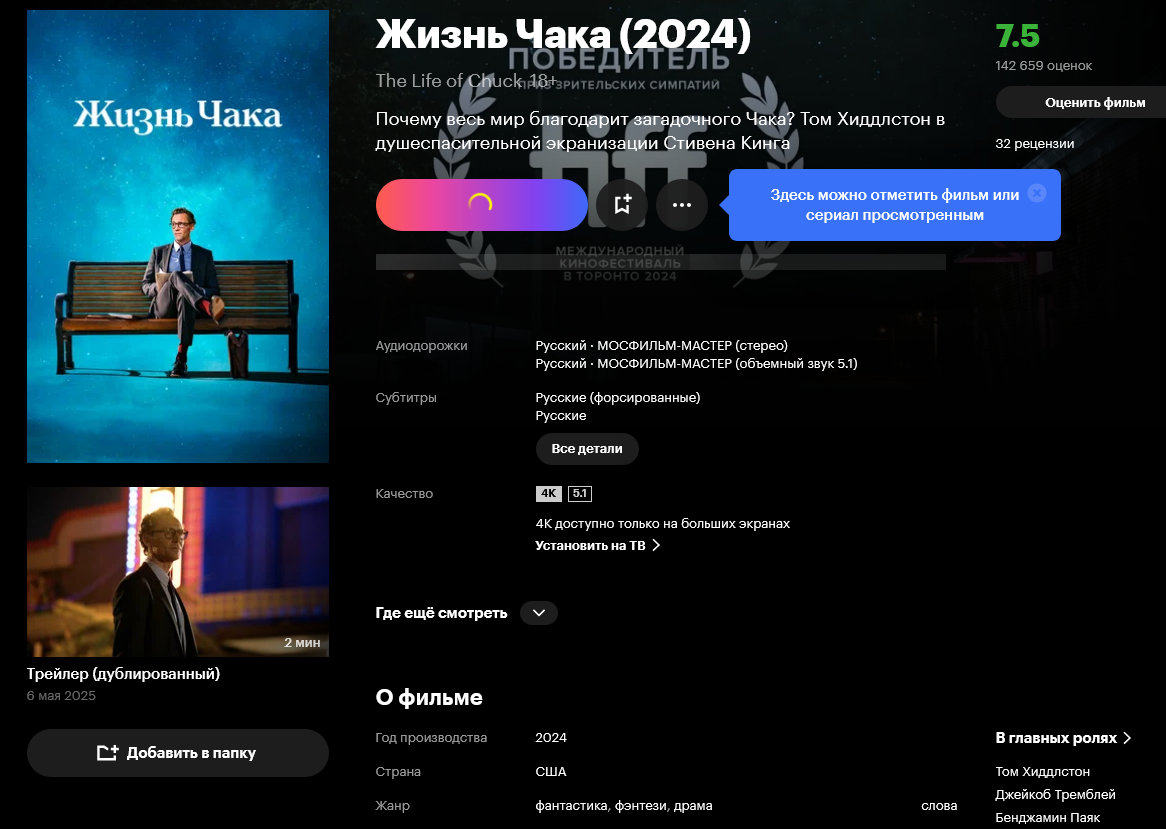The height and width of the screenshot is (829, 1166).
Task: Close the blue tooltip about marking watched
Action: 1037,193
